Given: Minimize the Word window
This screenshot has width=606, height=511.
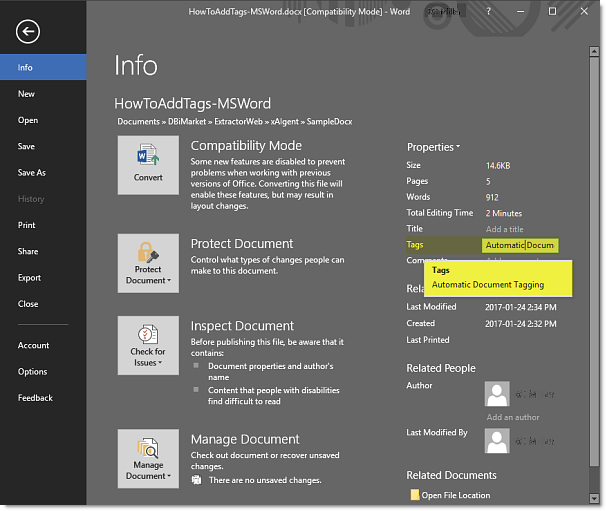Looking at the screenshot, I should 521,12.
